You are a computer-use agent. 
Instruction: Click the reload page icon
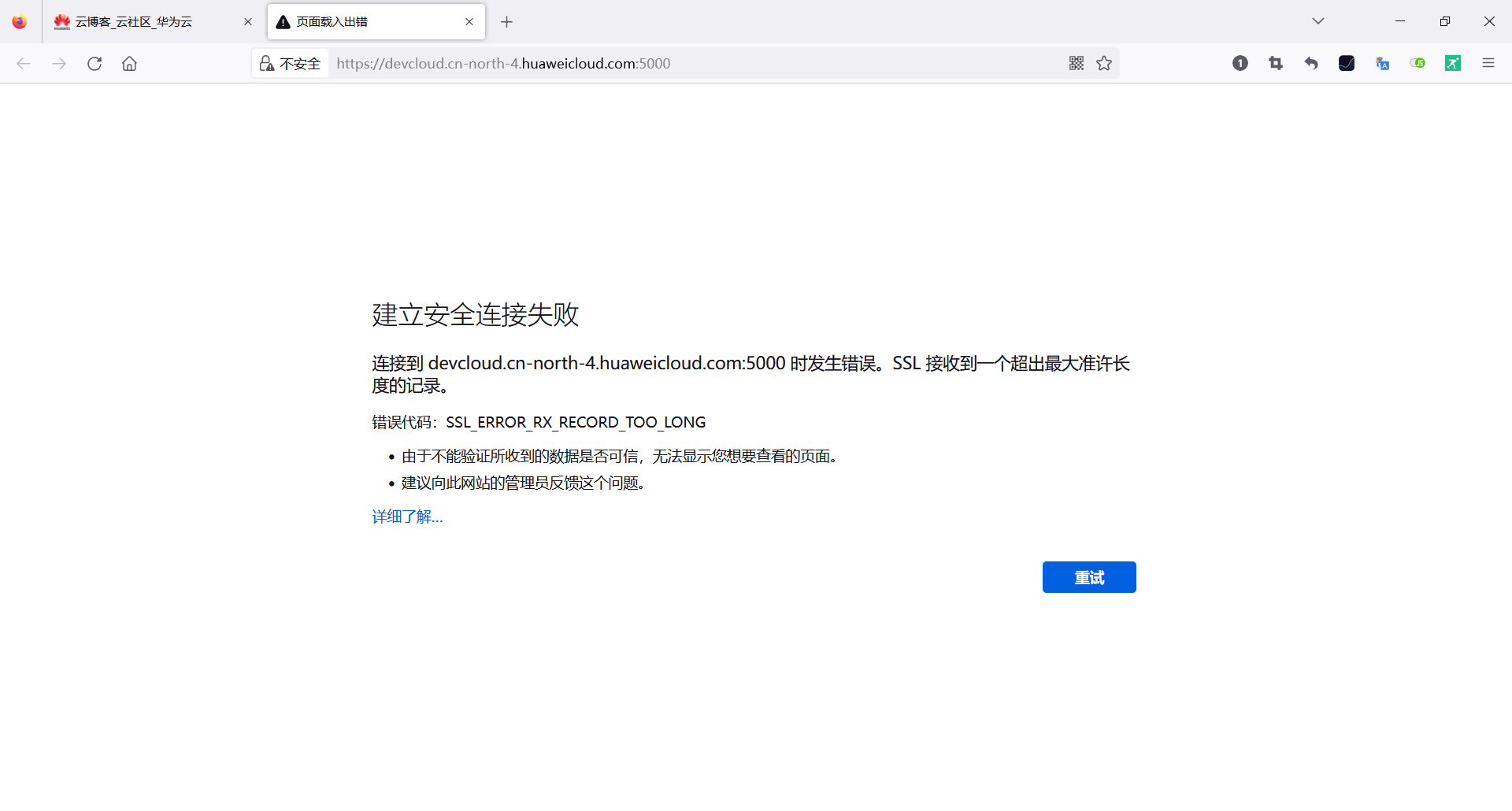pos(94,63)
